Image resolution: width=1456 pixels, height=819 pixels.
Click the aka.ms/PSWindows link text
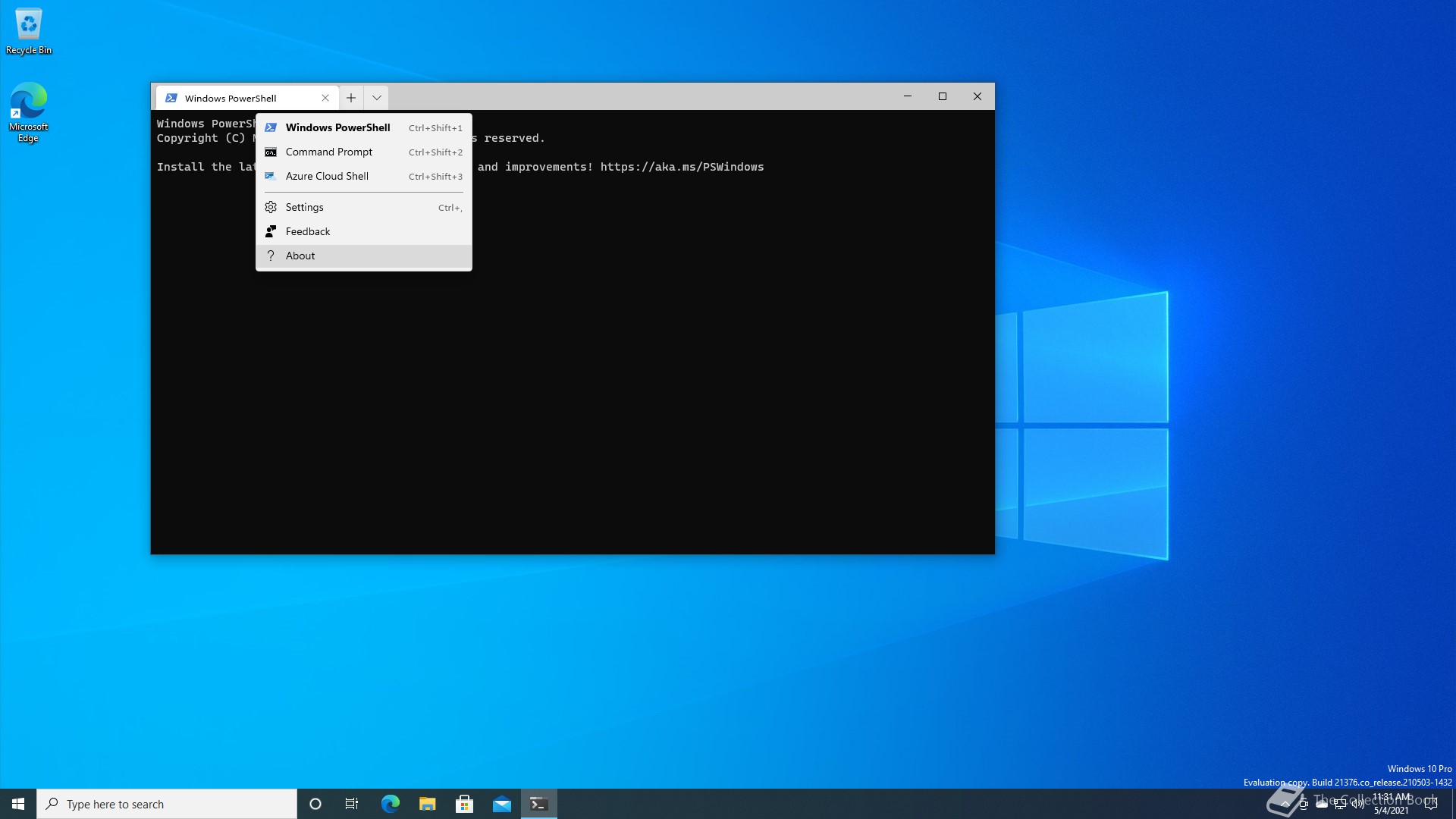click(x=682, y=167)
